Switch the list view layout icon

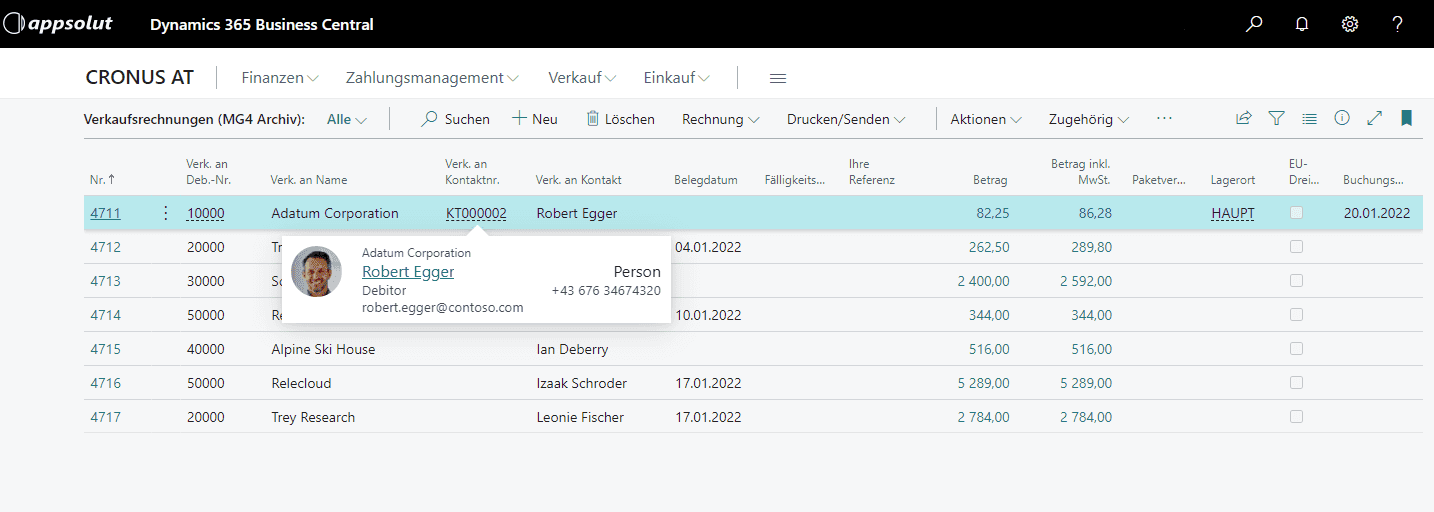tap(1309, 118)
